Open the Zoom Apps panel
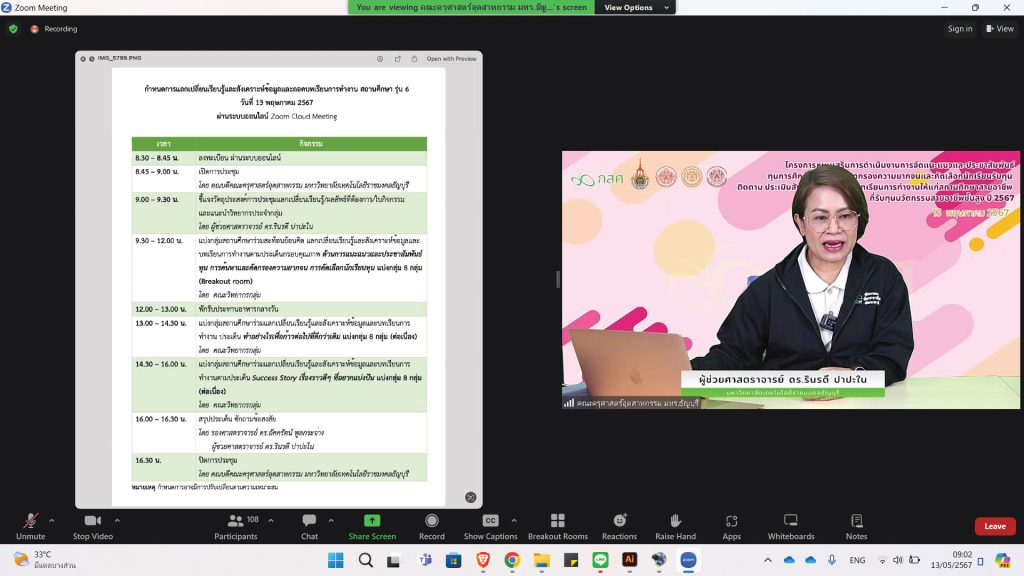The image size is (1024, 576). pyautogui.click(x=731, y=526)
